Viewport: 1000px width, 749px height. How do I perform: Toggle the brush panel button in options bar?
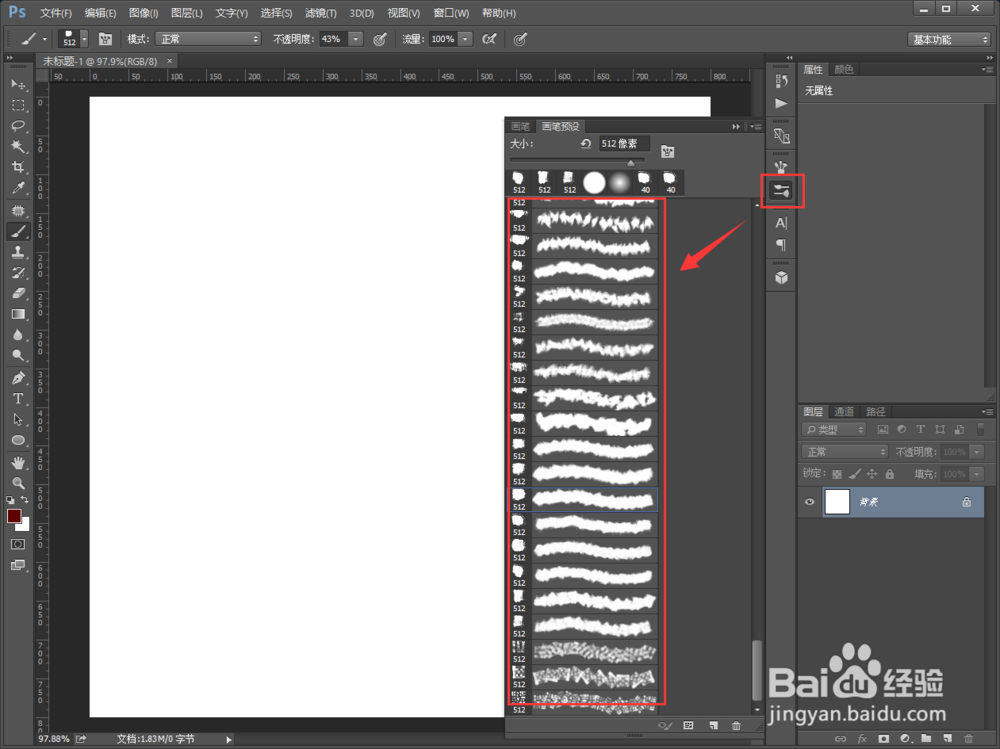click(105, 39)
